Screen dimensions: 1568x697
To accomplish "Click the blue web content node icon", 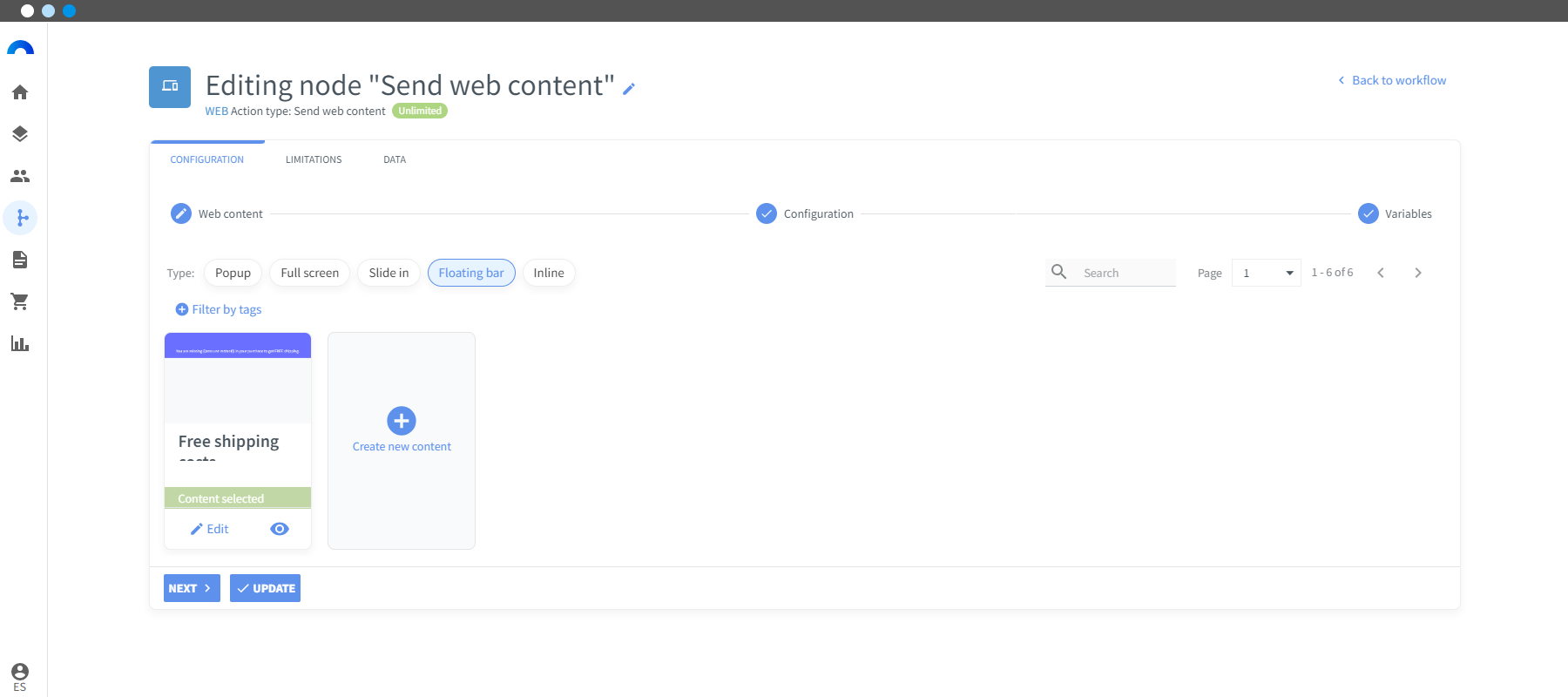I will pyautogui.click(x=170, y=87).
